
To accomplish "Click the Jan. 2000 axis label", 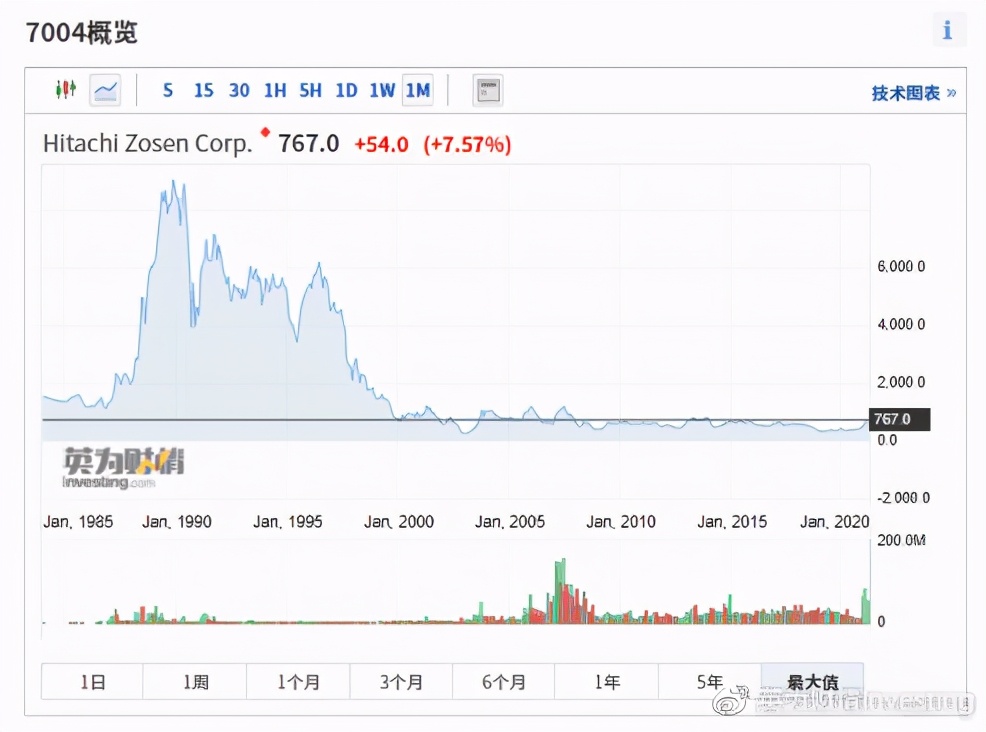I will click(399, 522).
